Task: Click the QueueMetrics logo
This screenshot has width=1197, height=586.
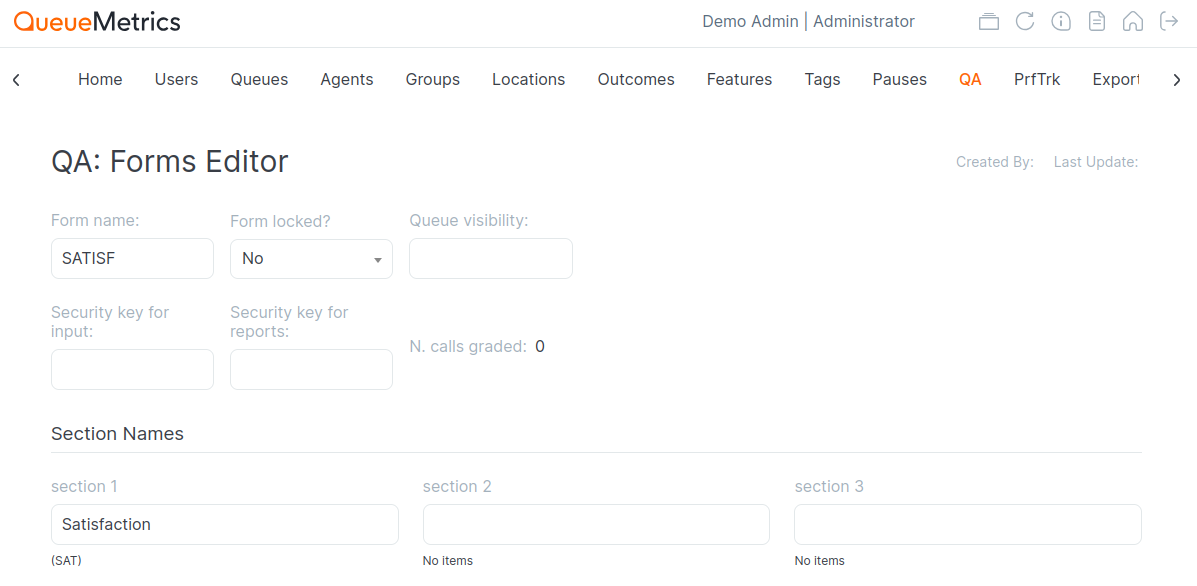Action: point(97,22)
